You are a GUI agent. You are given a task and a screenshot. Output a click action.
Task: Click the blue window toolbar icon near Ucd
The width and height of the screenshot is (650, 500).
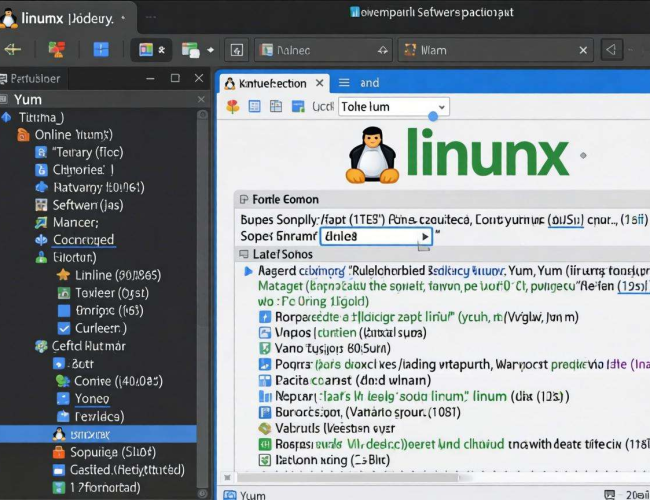298,107
